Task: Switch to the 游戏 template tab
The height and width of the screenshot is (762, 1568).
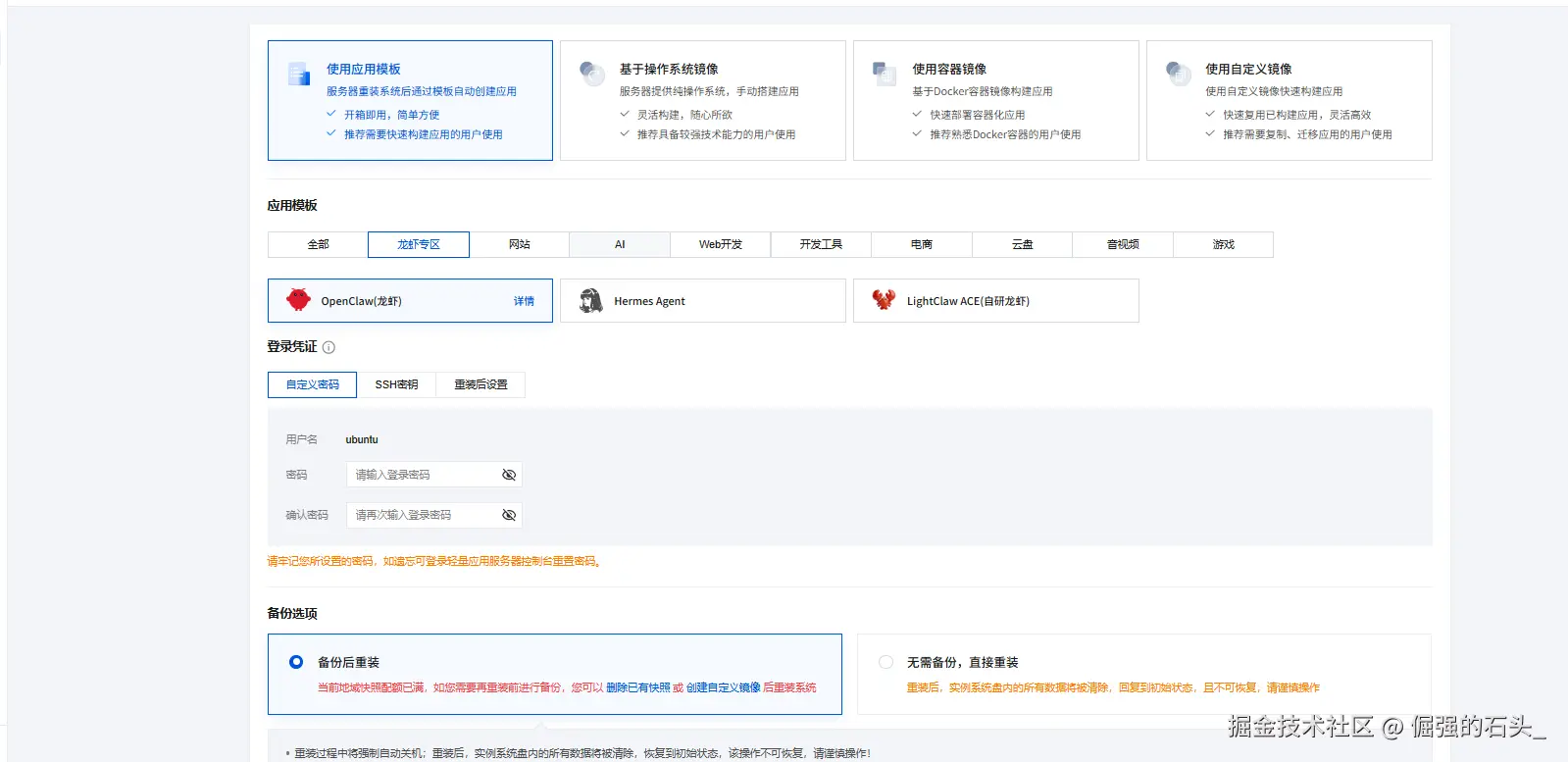Action: (1224, 244)
